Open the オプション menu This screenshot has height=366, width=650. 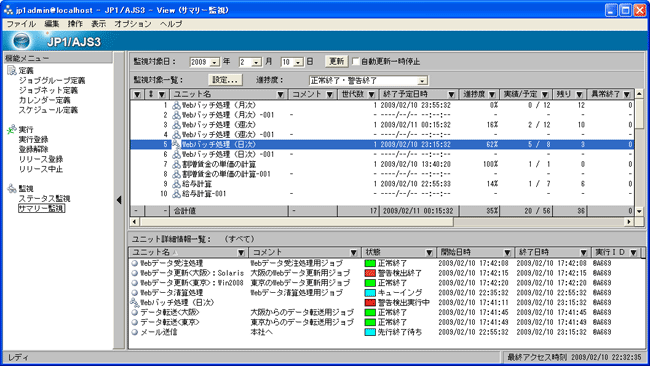[x=133, y=24]
